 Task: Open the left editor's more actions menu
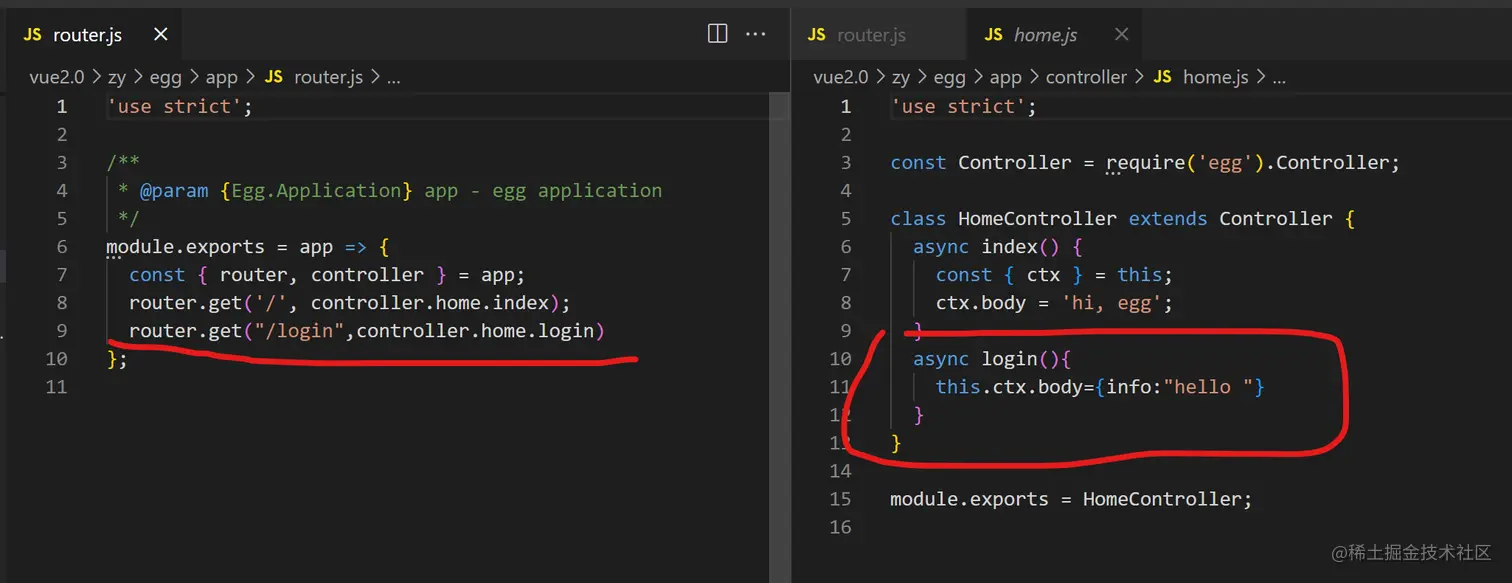755,34
